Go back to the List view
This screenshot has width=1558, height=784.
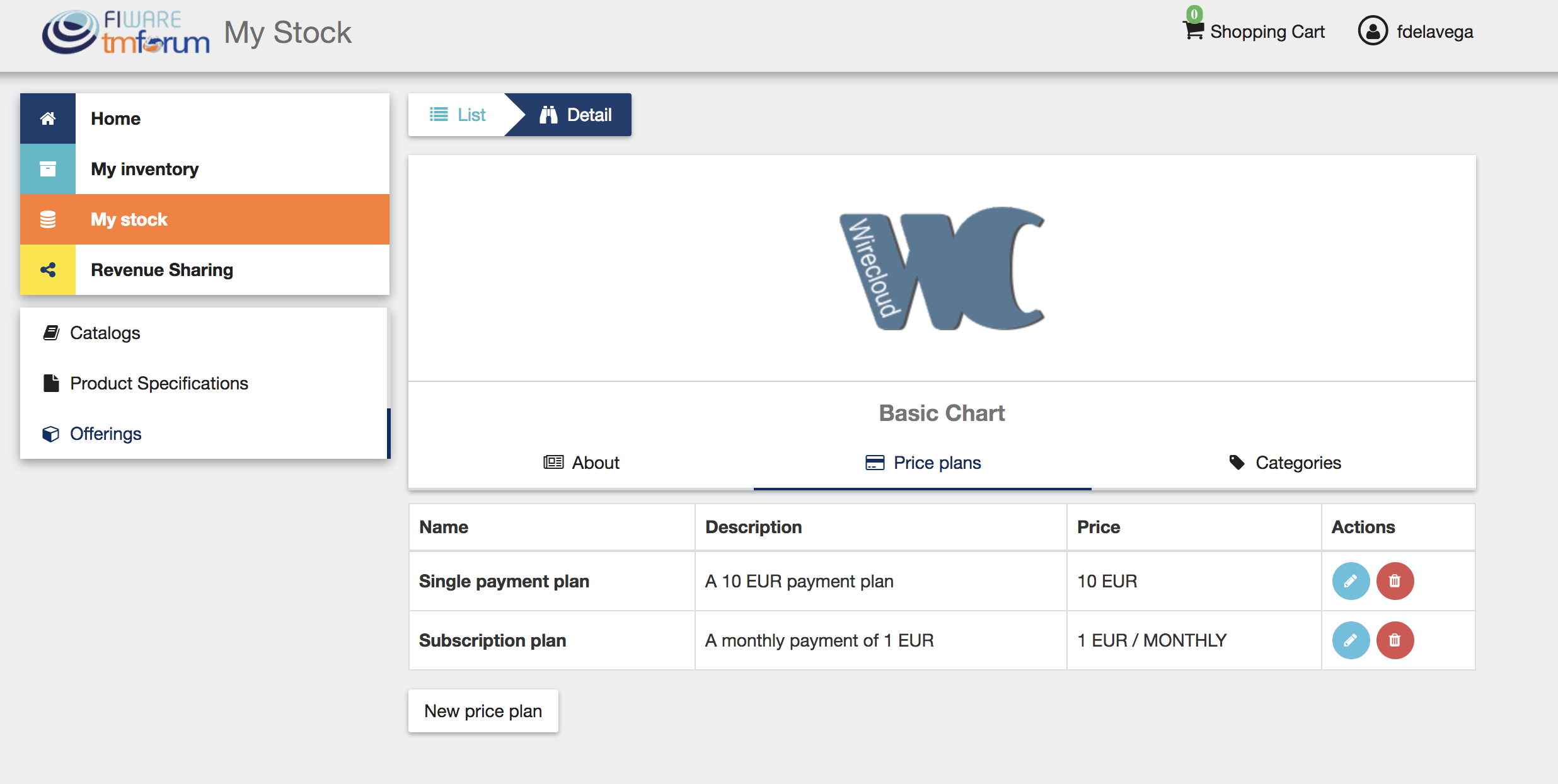coord(458,115)
